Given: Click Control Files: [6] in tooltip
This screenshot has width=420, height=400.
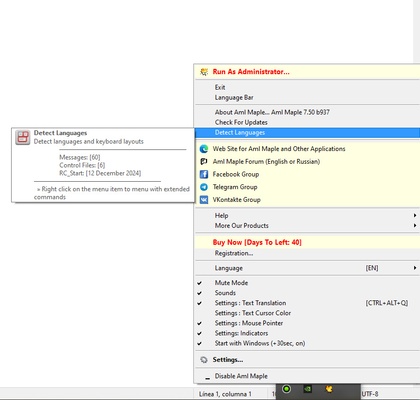Looking at the screenshot, I should click(x=82, y=165).
